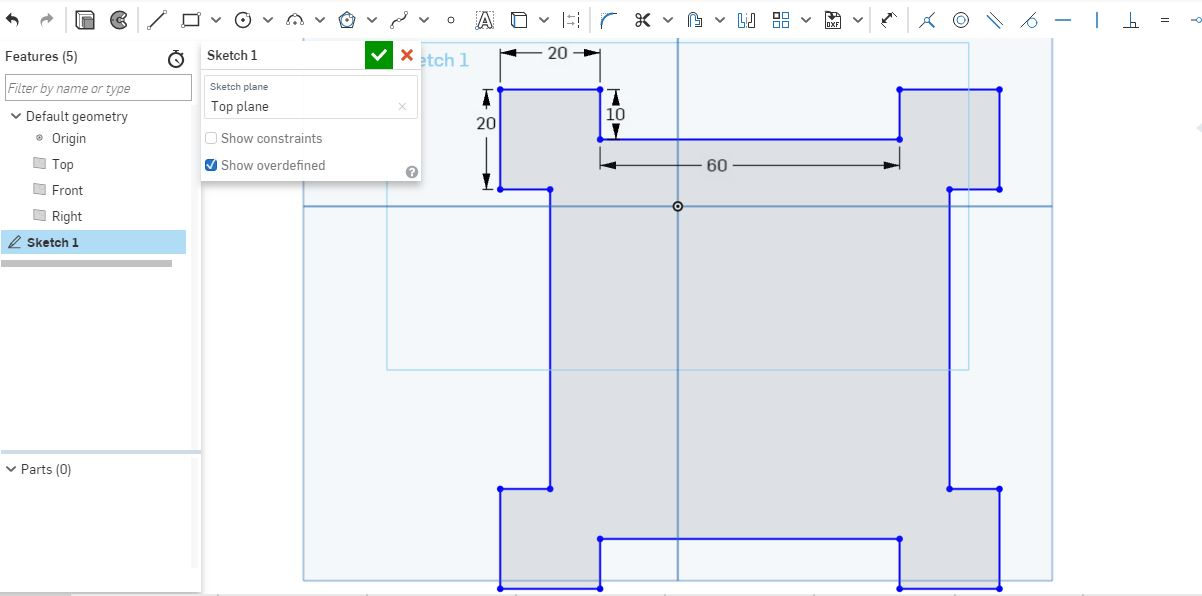The height and width of the screenshot is (596, 1202).
Task: Click the sketch origin point in canvas
Action: (x=678, y=206)
